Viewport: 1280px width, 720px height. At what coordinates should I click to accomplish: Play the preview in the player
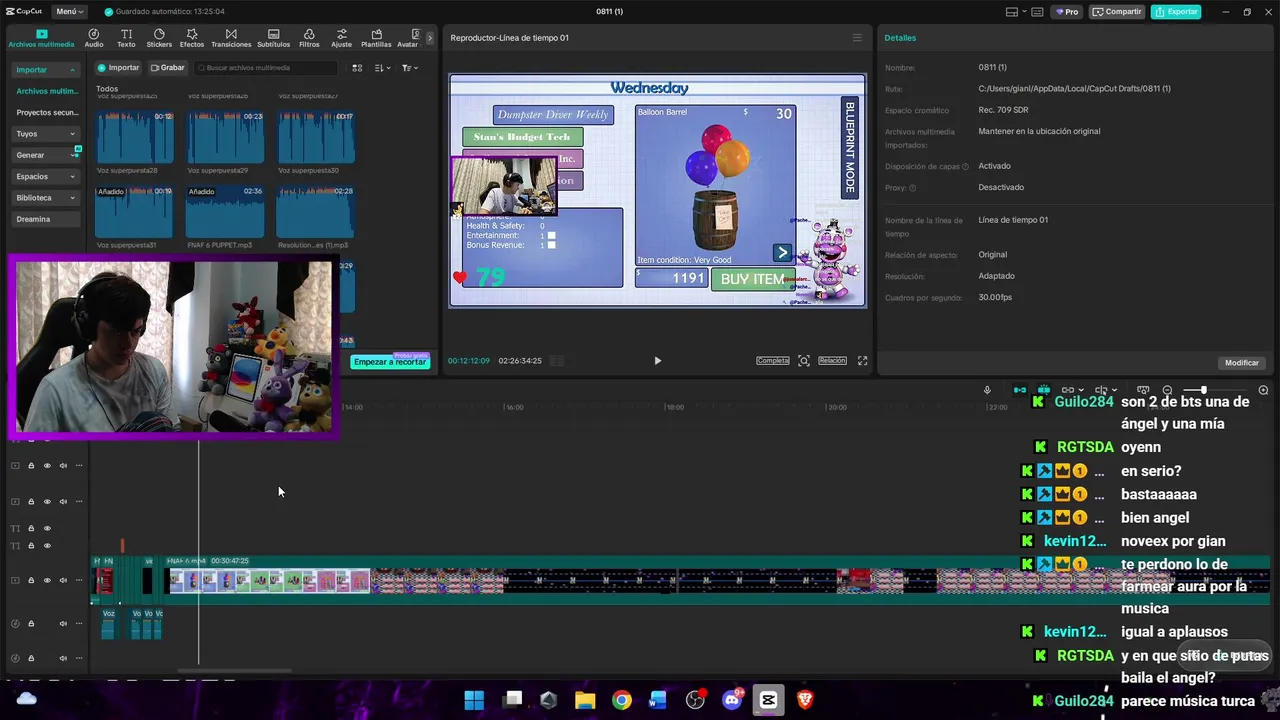(x=657, y=361)
